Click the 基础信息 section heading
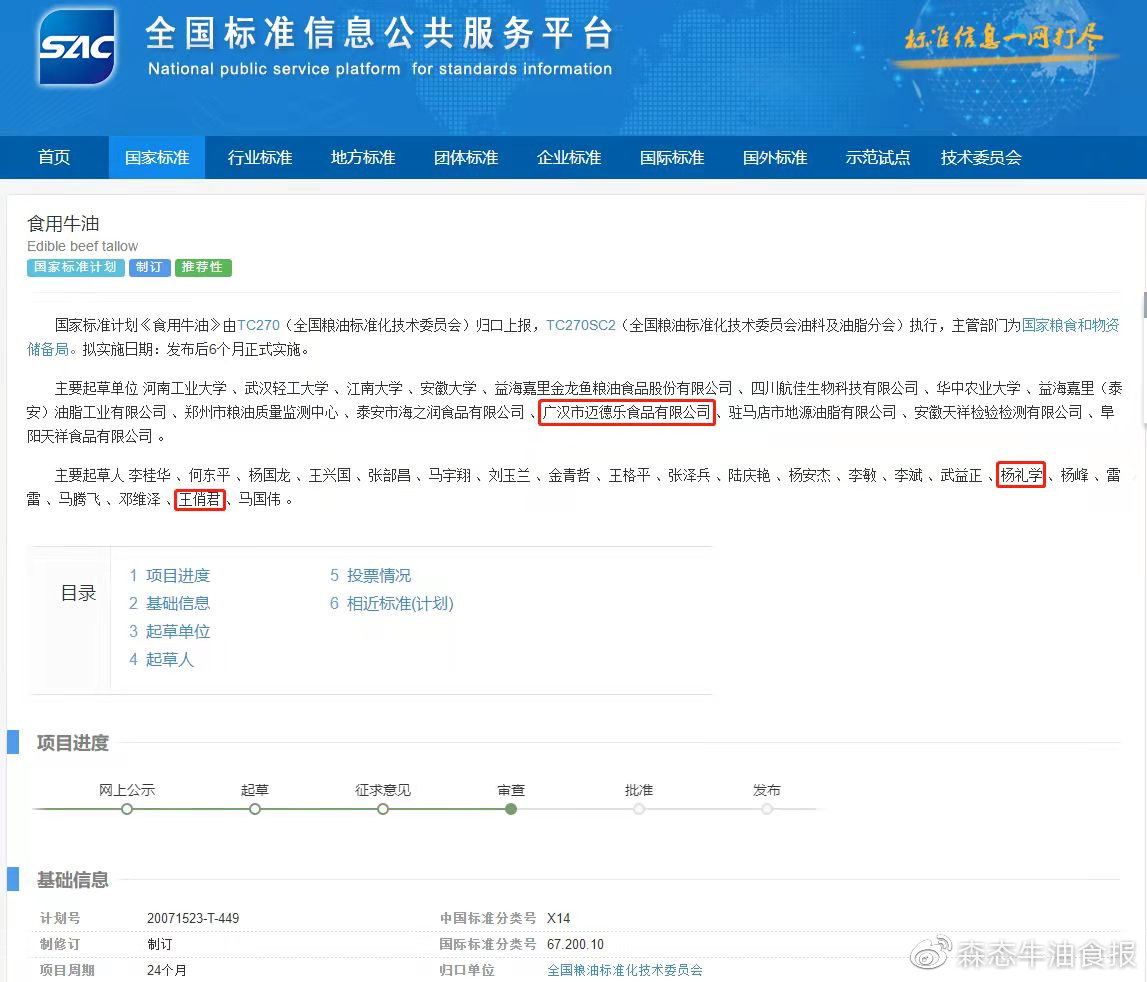The height and width of the screenshot is (982, 1147). (x=72, y=880)
